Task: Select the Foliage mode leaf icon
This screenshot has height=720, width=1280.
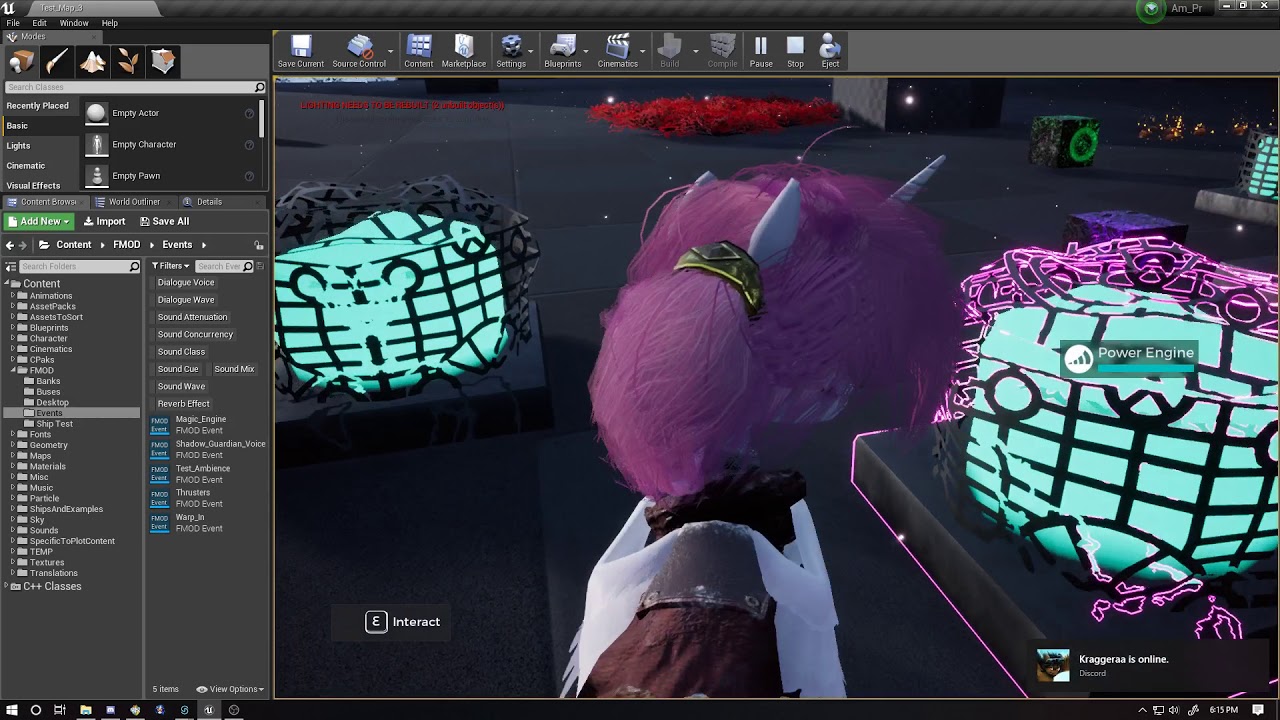Action: coord(128,62)
